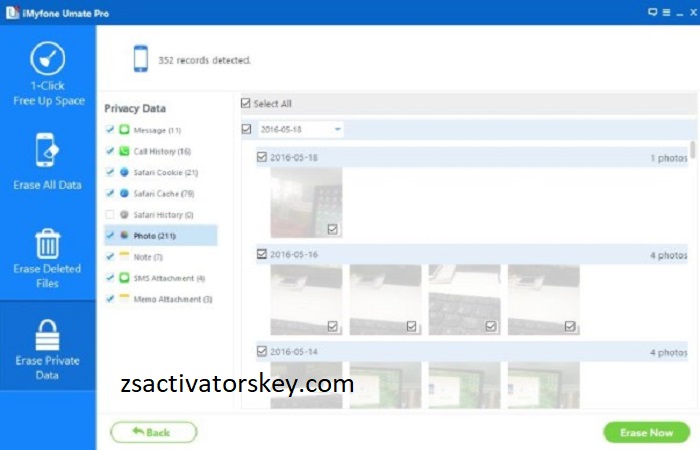Toggle the 2016-05-14 group checkbox

click(x=262, y=351)
